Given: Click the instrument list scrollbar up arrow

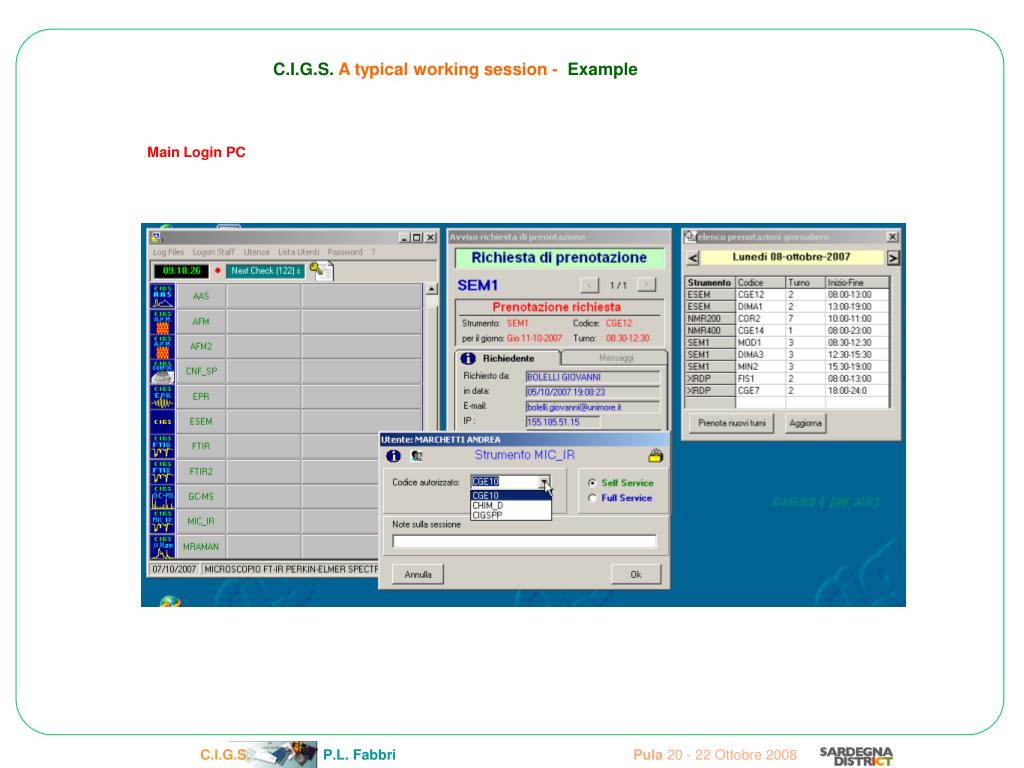Looking at the screenshot, I should click(x=432, y=288).
